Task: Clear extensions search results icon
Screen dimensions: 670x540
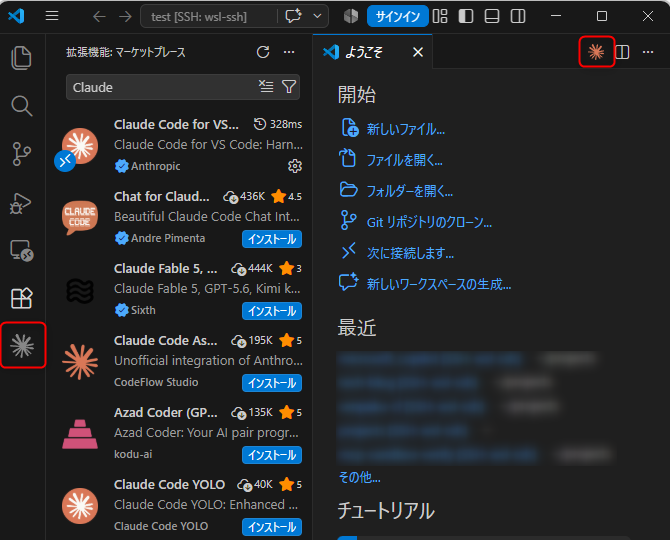Action: point(266,87)
